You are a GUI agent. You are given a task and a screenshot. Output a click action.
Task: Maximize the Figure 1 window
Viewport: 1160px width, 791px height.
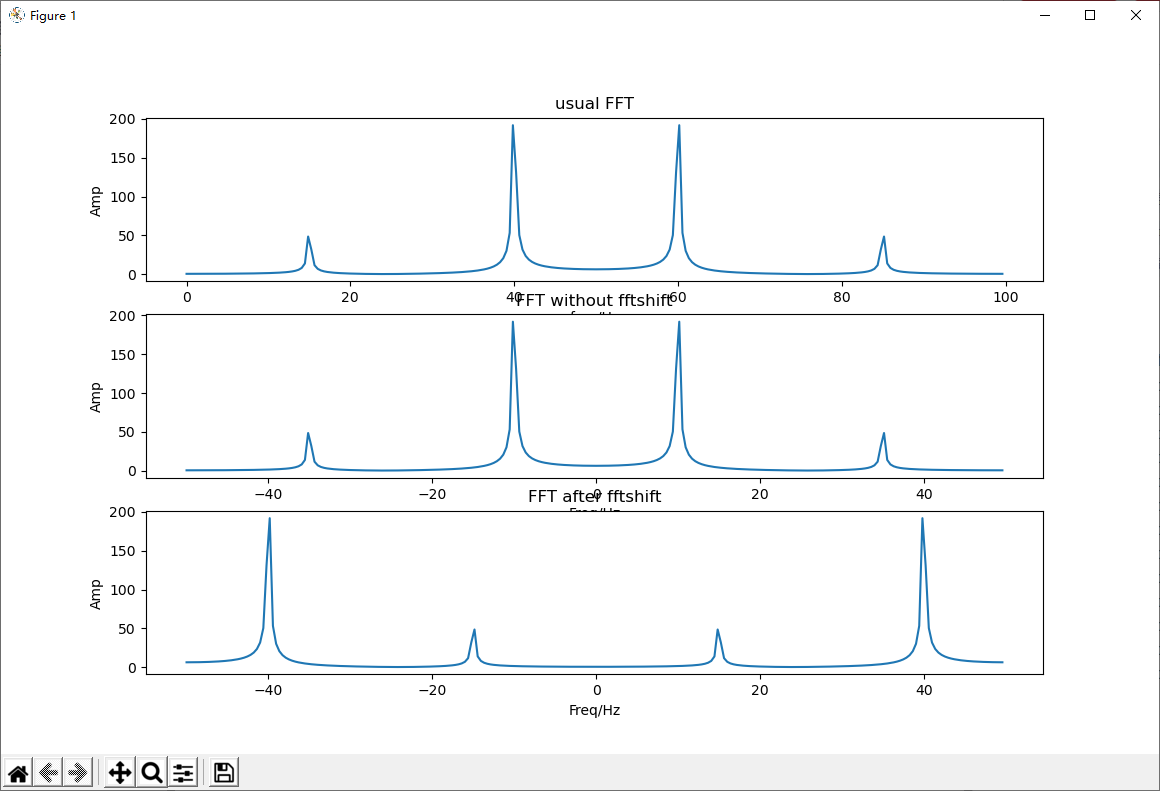click(x=1090, y=15)
